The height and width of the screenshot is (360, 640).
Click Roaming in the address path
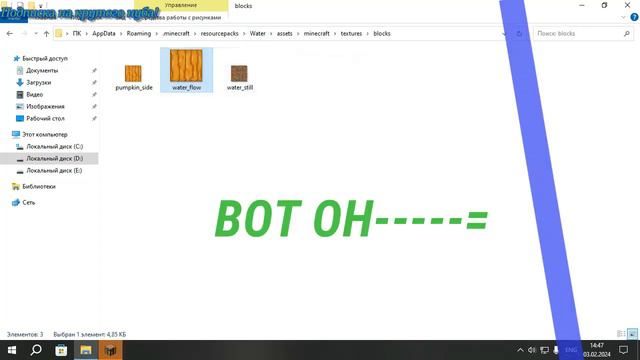tap(139, 33)
